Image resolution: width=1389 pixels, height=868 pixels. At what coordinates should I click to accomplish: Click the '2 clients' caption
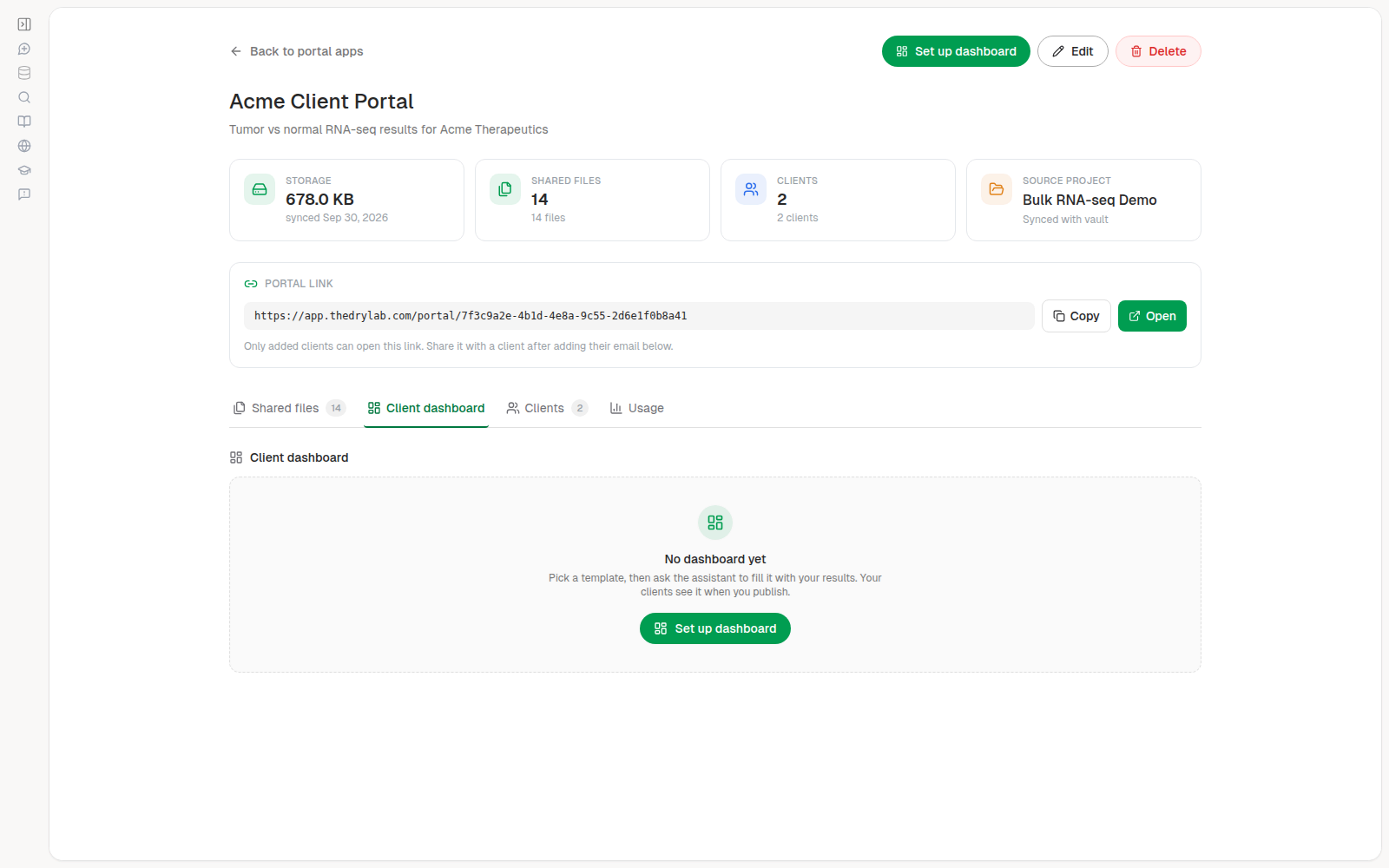(x=797, y=218)
